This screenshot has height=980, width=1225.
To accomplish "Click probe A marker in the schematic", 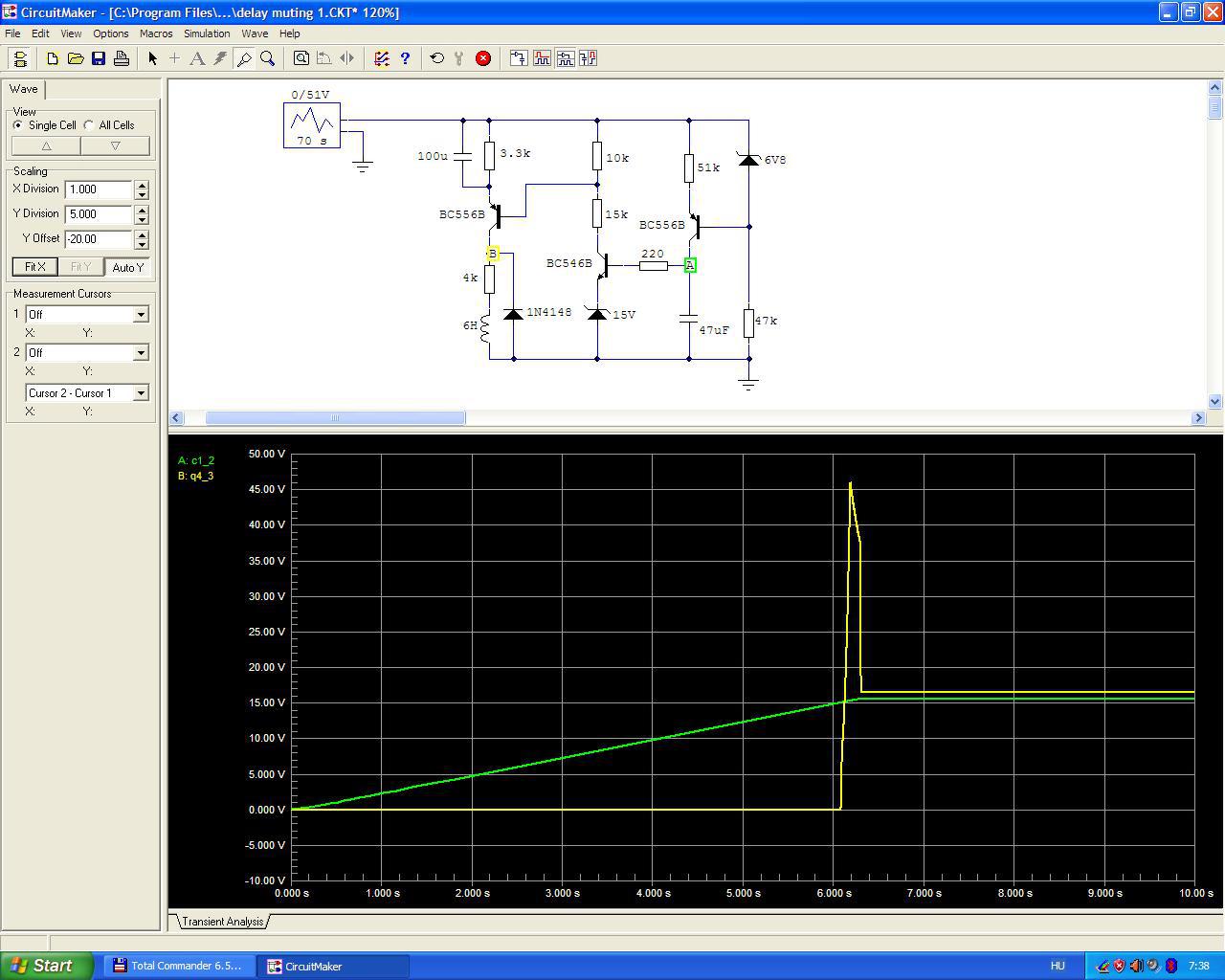I will click(690, 265).
